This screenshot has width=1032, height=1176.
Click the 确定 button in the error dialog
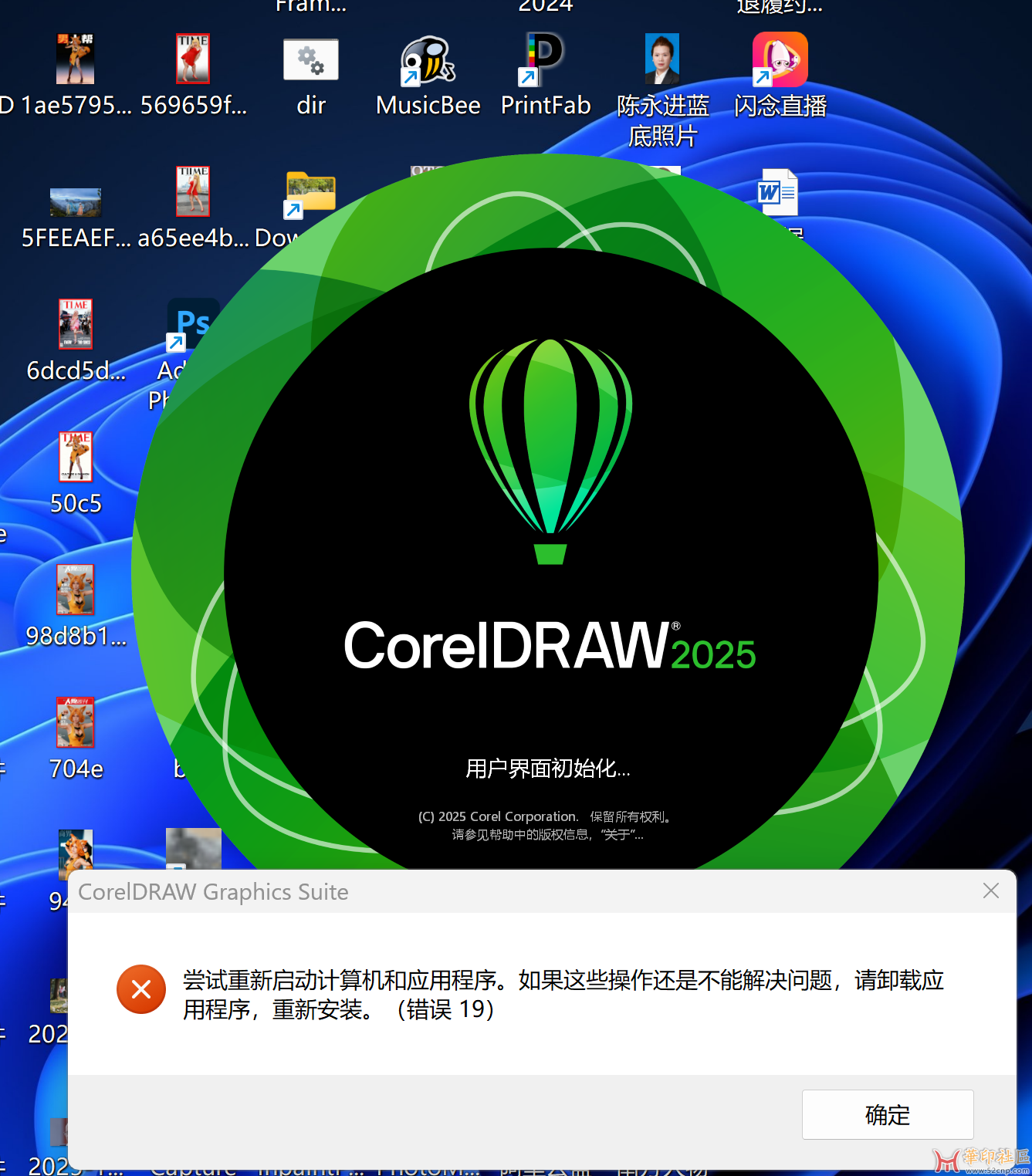[887, 1114]
